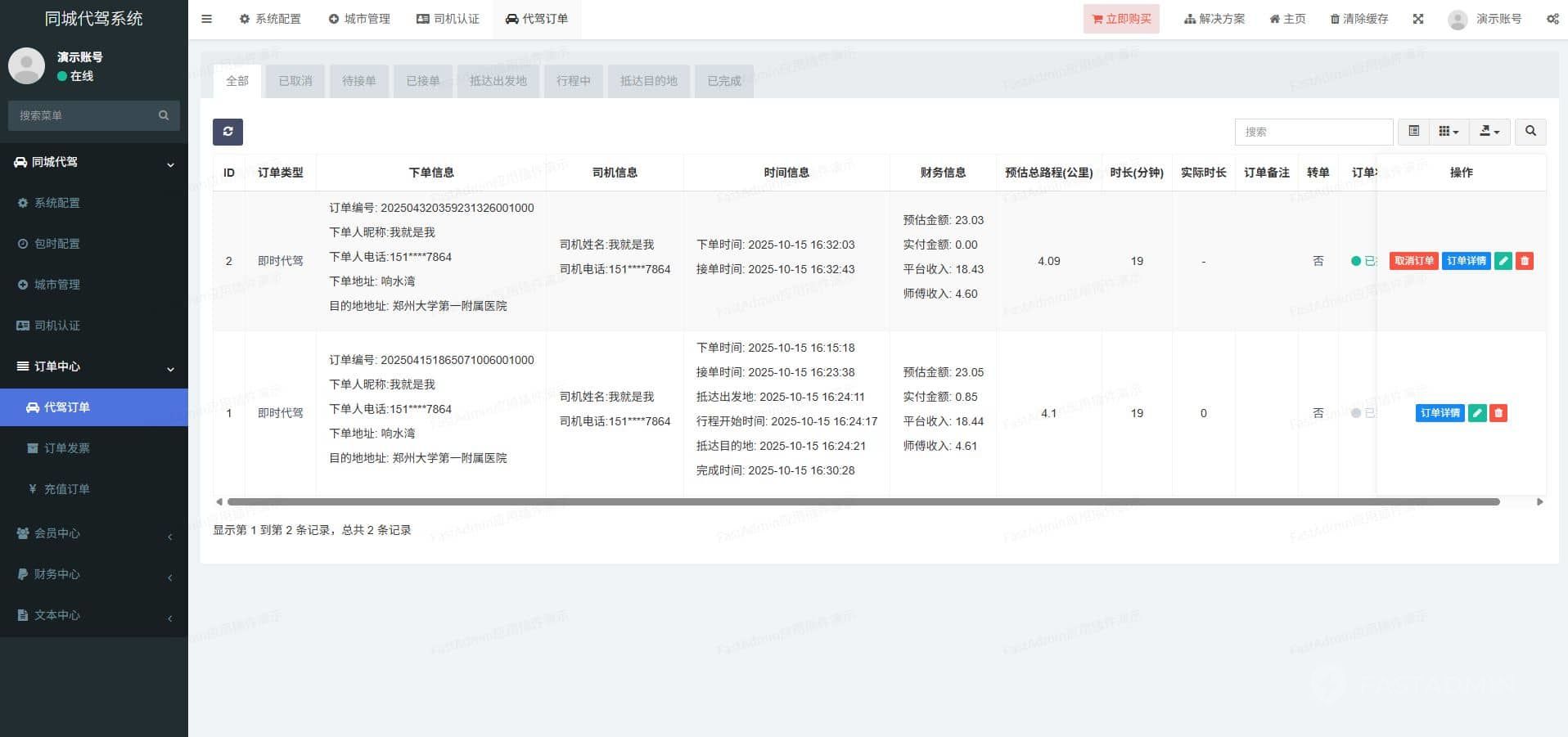Image resolution: width=1568 pixels, height=737 pixels.
Task: Click the 同城代驾系统 logo title
Action: coord(94,19)
